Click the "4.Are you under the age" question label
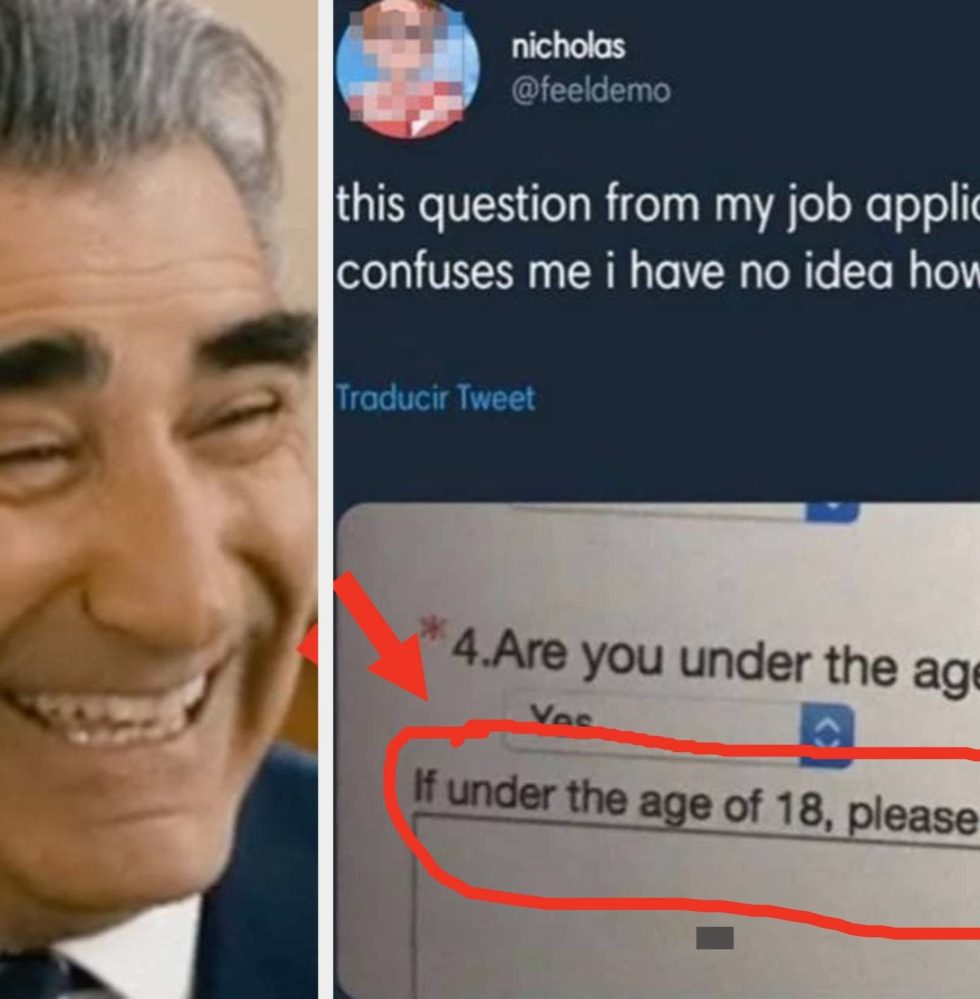The image size is (980, 999). [x=716, y=663]
